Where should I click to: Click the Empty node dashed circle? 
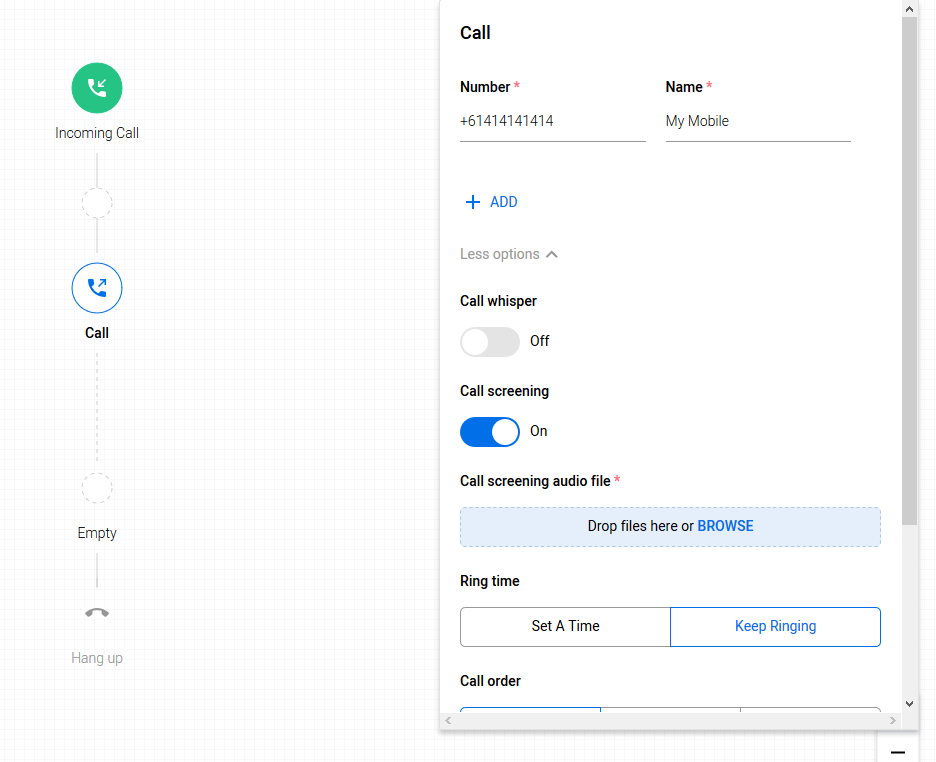(x=97, y=488)
